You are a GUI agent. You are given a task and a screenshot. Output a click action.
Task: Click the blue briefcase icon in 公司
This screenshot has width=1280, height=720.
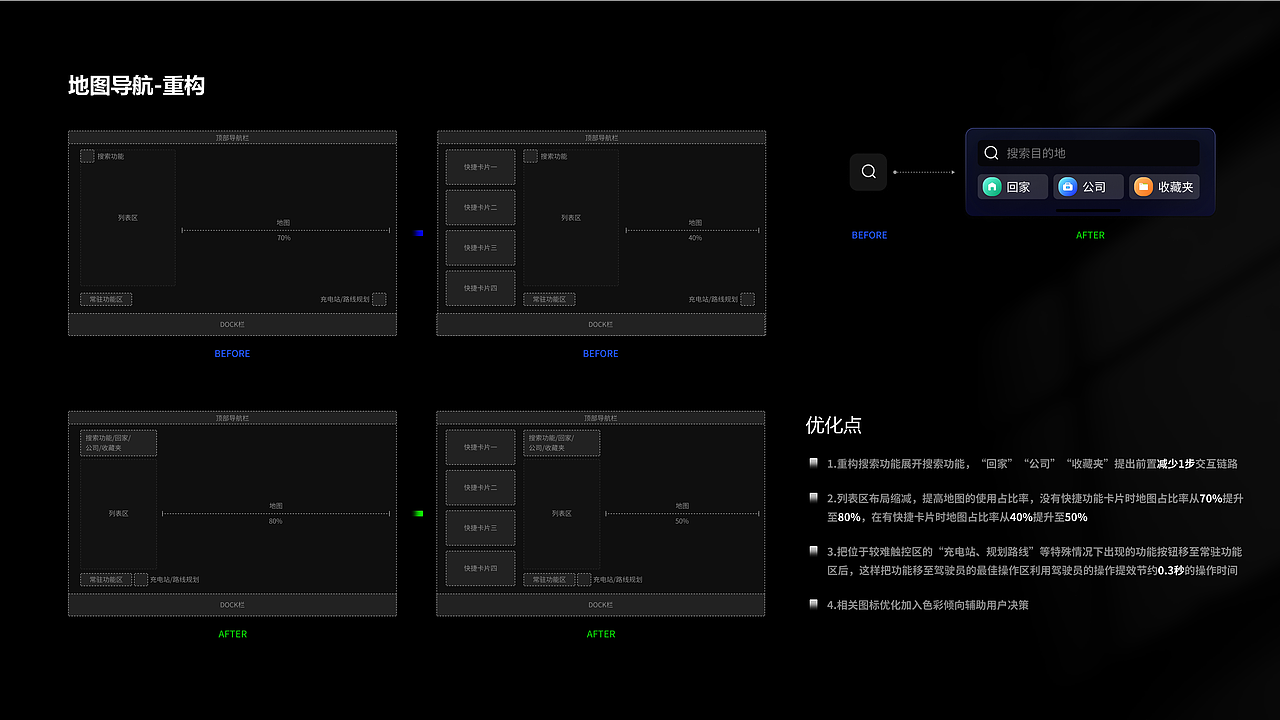tap(1067, 186)
